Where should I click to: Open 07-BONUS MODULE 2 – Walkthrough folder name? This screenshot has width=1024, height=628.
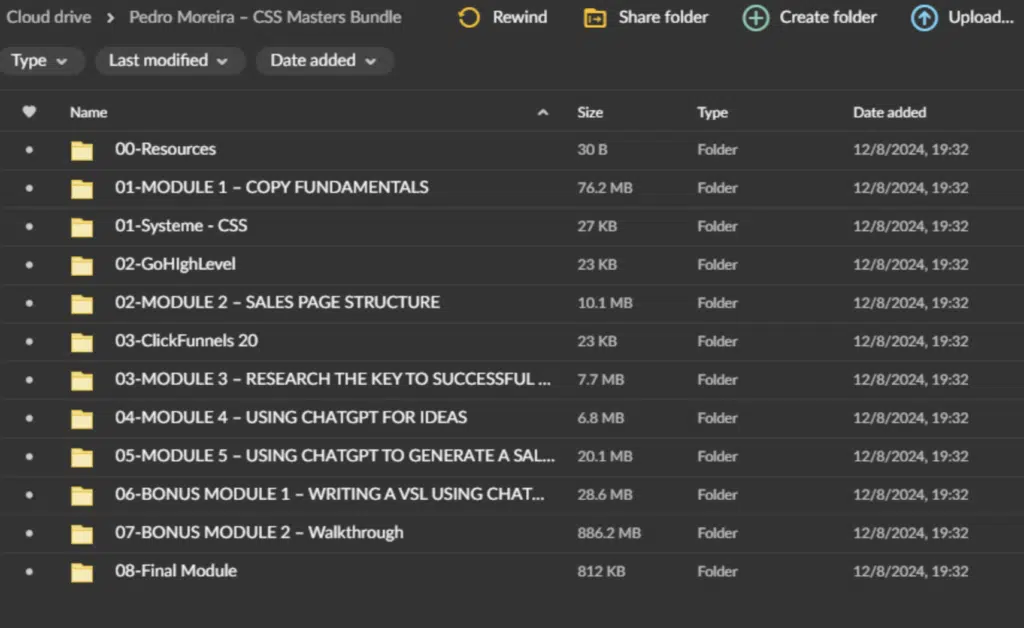coord(259,533)
